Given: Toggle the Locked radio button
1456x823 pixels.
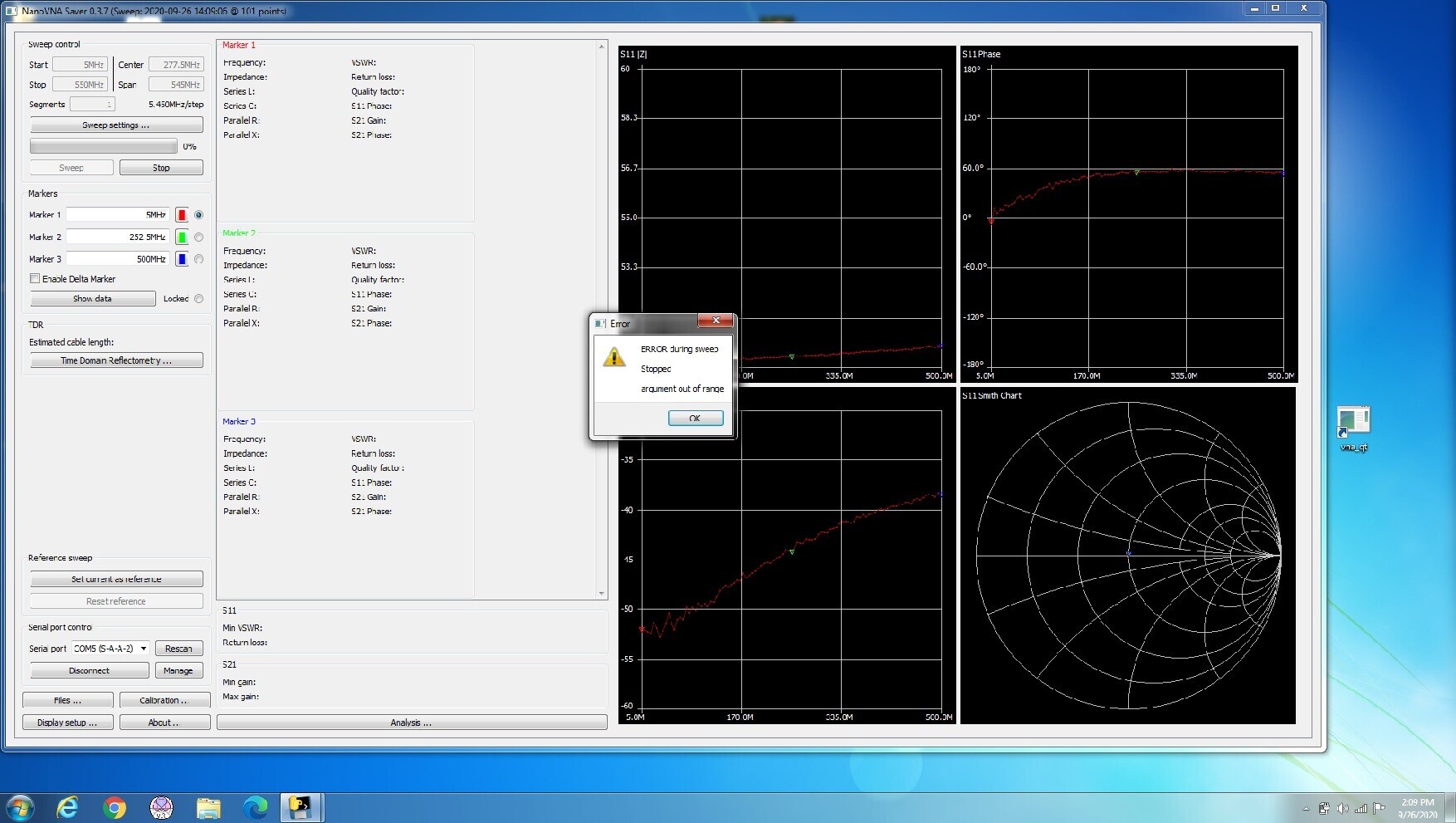Looking at the screenshot, I should pyautogui.click(x=198, y=299).
